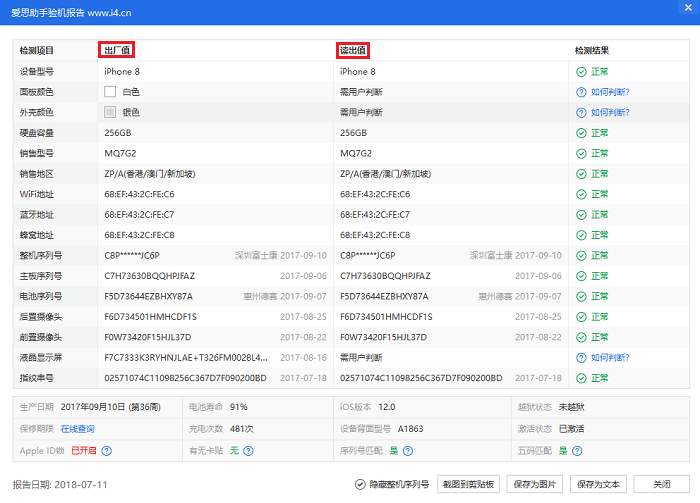Image resolution: width=700 pixels, height=503 pixels.
Task: Click the 检测结果 column header
Action: 592,50
